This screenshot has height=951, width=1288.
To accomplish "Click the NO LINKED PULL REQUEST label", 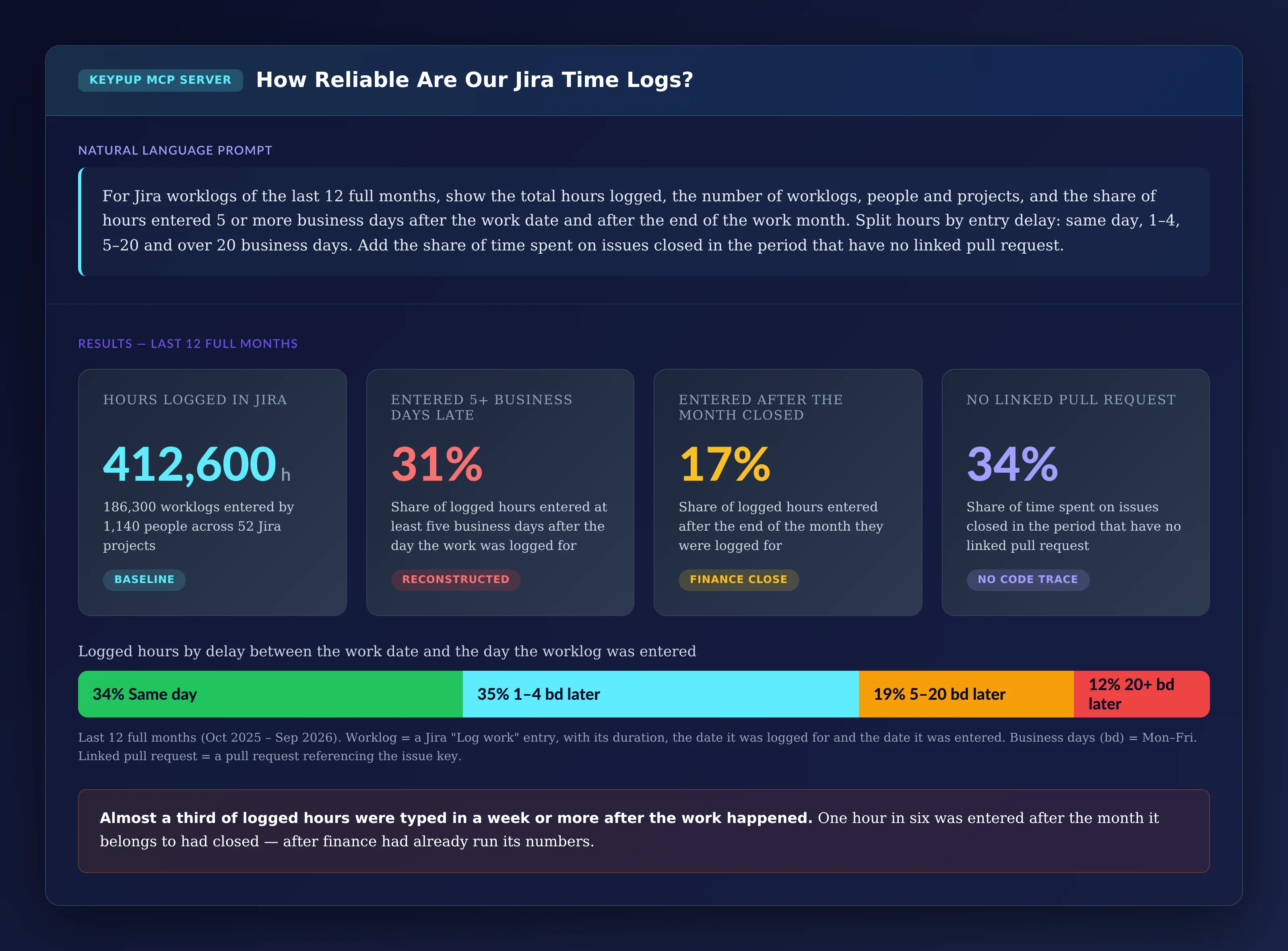I will click(x=1071, y=399).
